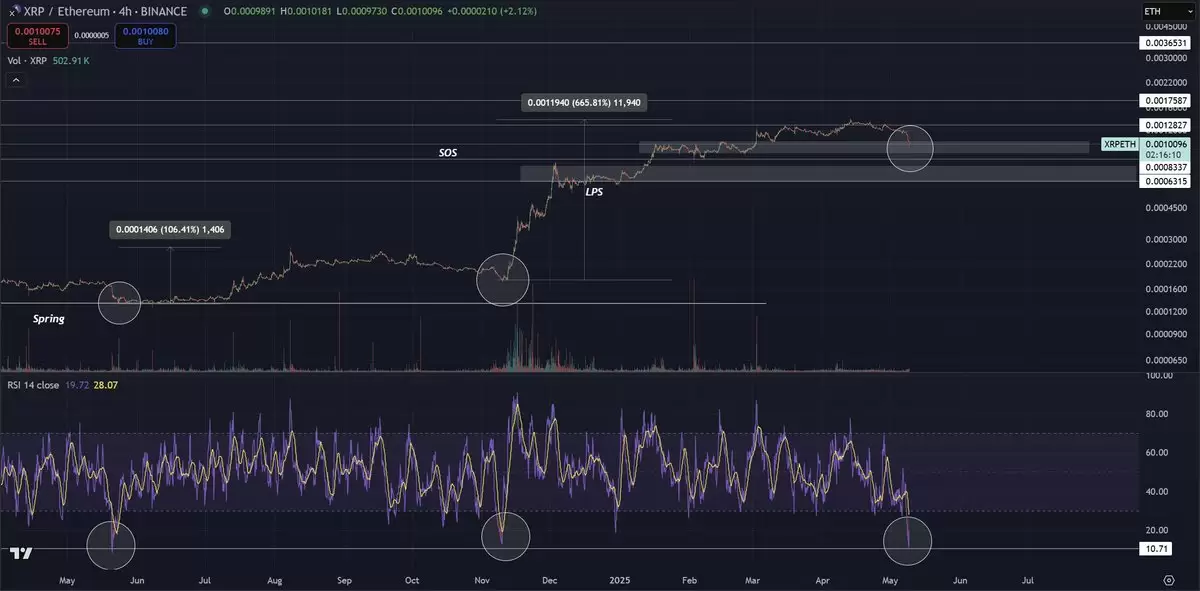Select the 665.81% price range measurement label
1200x591 pixels.
pyautogui.click(x=585, y=102)
